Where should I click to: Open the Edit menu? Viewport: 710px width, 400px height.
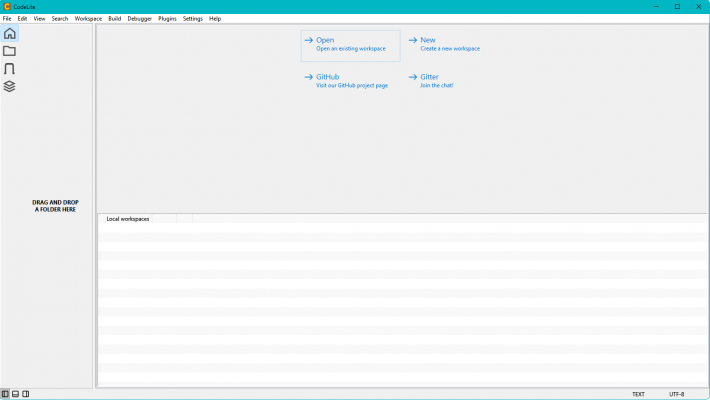22,19
